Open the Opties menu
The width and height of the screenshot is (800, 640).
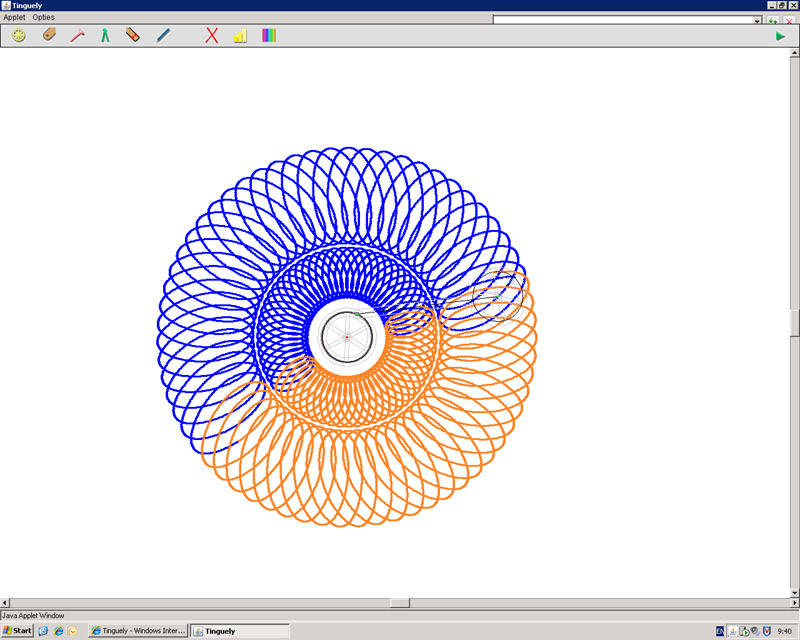click(44, 18)
